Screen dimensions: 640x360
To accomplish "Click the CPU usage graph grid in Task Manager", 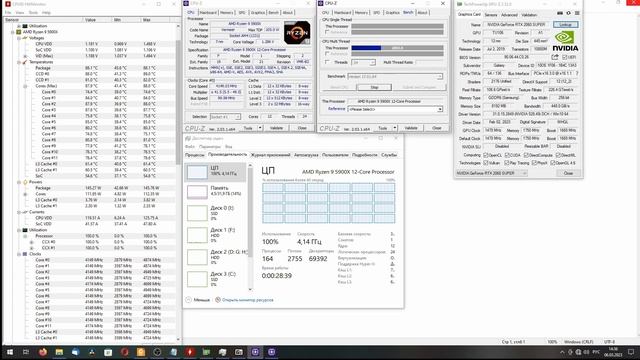I will tap(329, 203).
